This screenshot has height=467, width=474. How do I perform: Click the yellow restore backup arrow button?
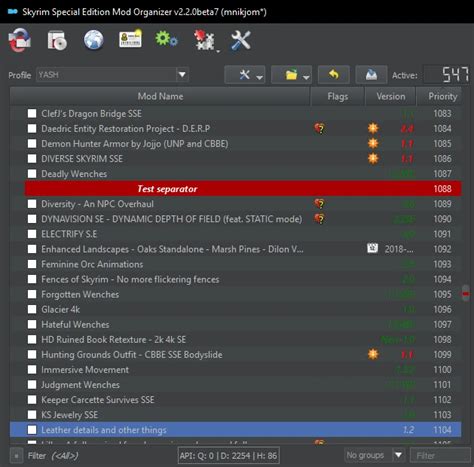(x=334, y=75)
